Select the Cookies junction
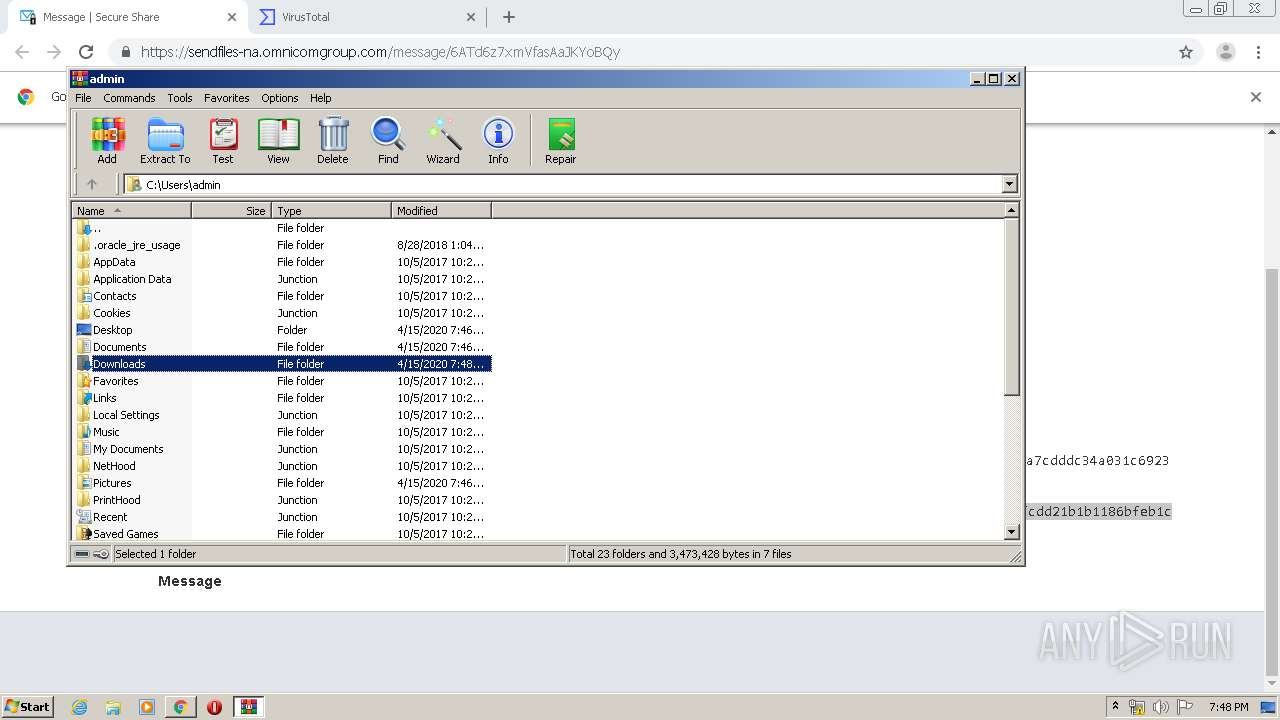The height and width of the screenshot is (720, 1280). [281, 313]
